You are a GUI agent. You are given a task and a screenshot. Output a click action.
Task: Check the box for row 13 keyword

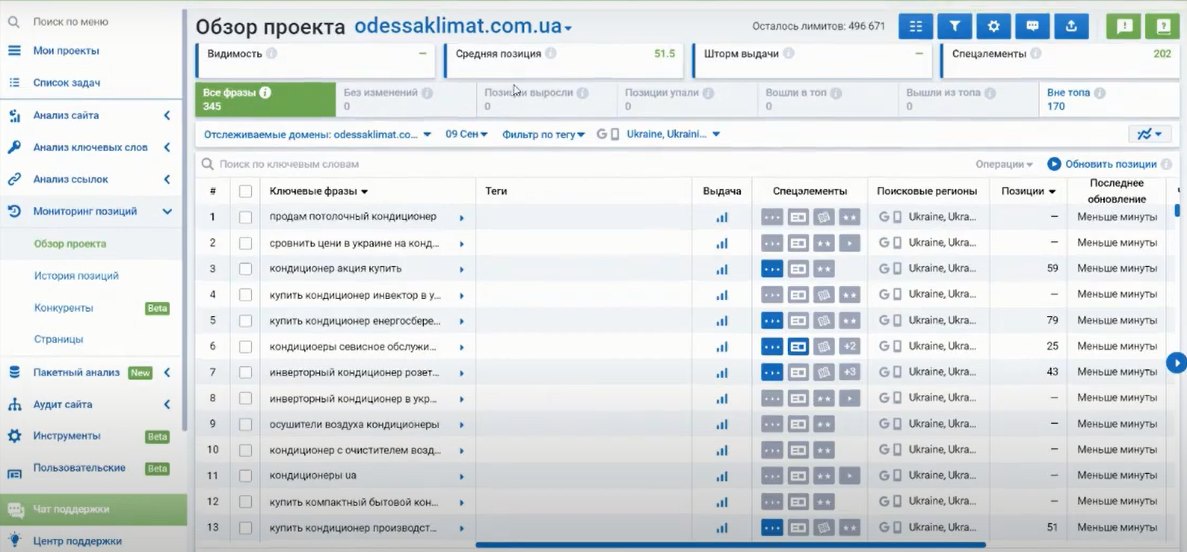[x=245, y=528]
